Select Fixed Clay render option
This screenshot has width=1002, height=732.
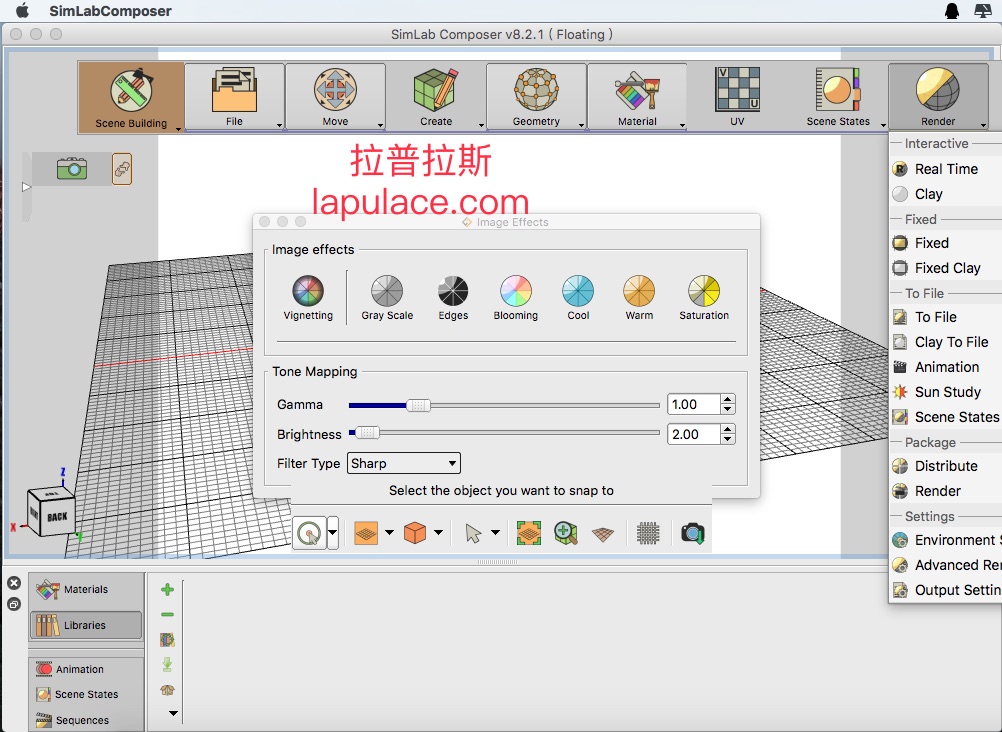point(946,268)
